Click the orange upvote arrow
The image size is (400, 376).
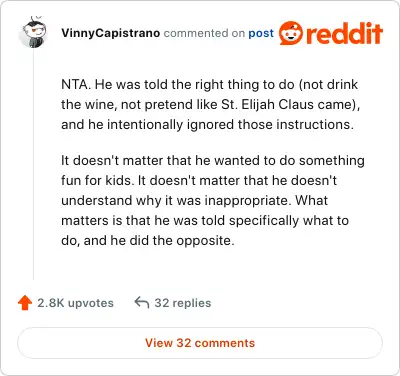pos(25,303)
